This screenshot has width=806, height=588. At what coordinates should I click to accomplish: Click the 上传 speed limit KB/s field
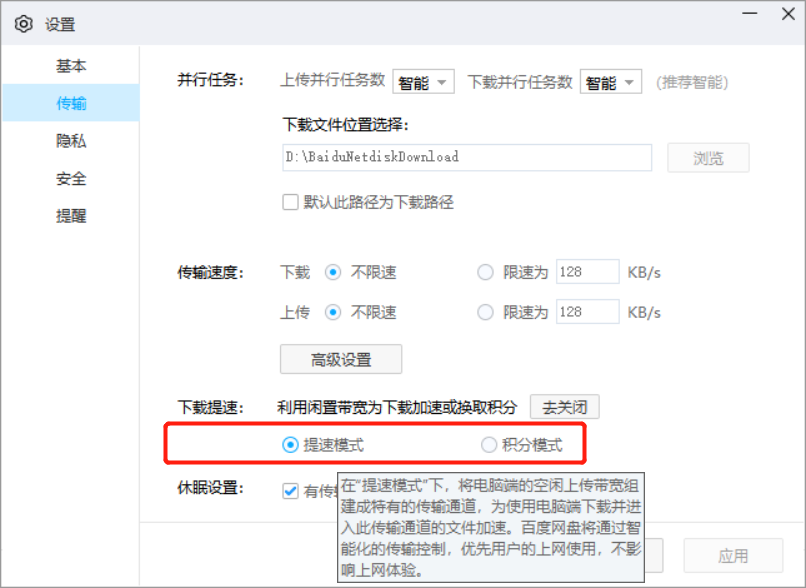pos(588,311)
